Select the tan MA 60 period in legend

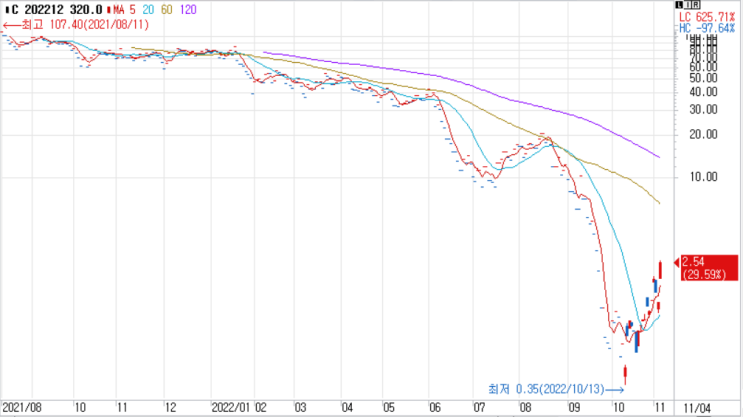pyautogui.click(x=166, y=9)
